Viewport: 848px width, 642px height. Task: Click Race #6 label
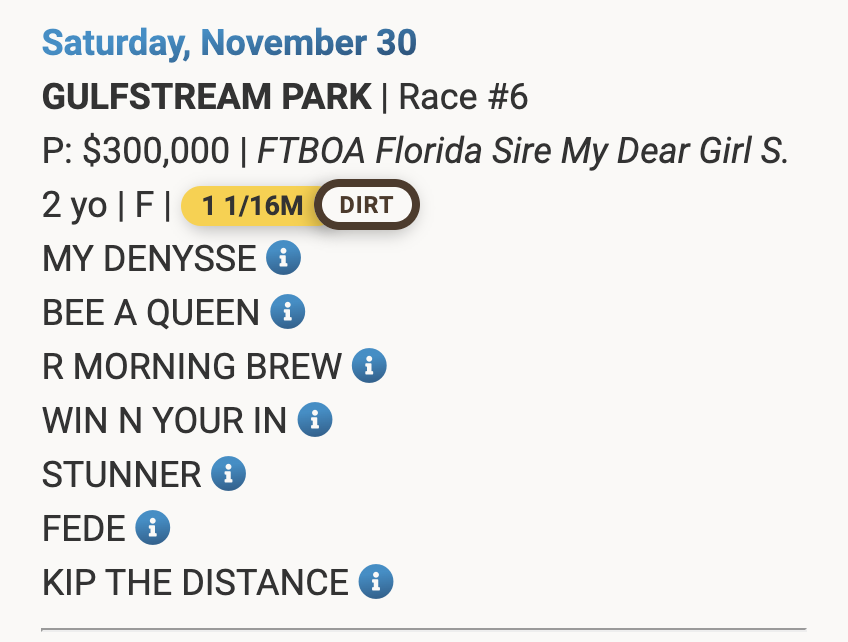463,97
